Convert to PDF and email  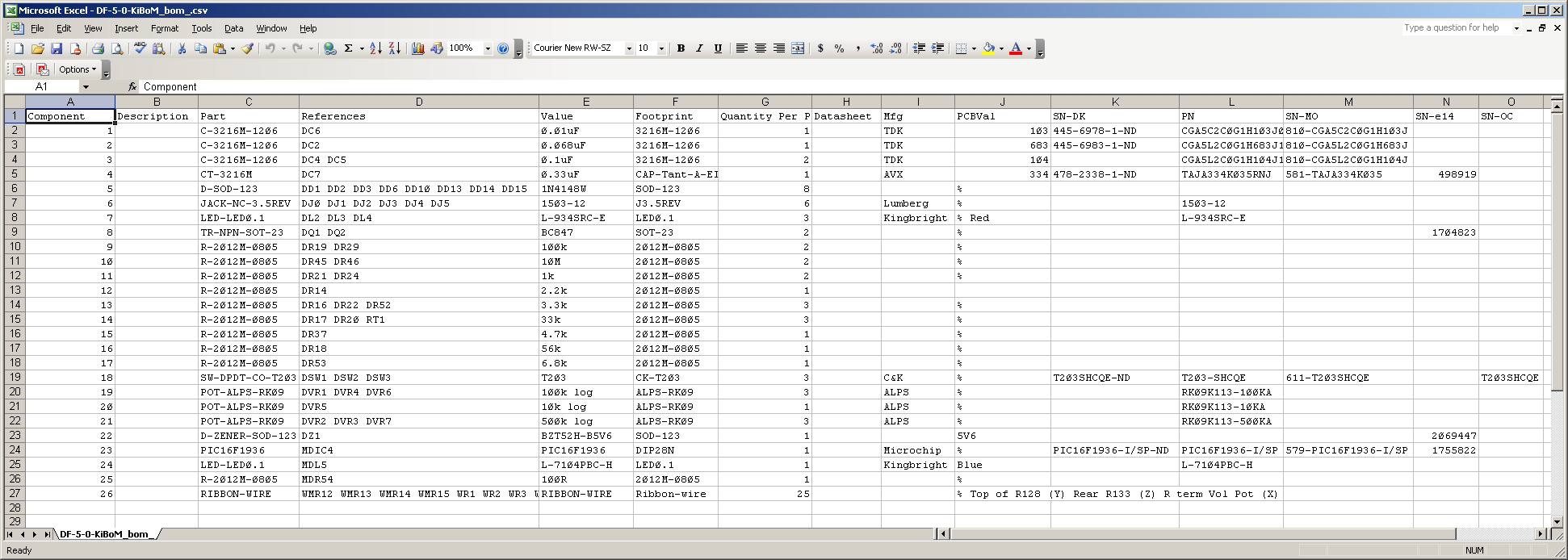point(43,69)
